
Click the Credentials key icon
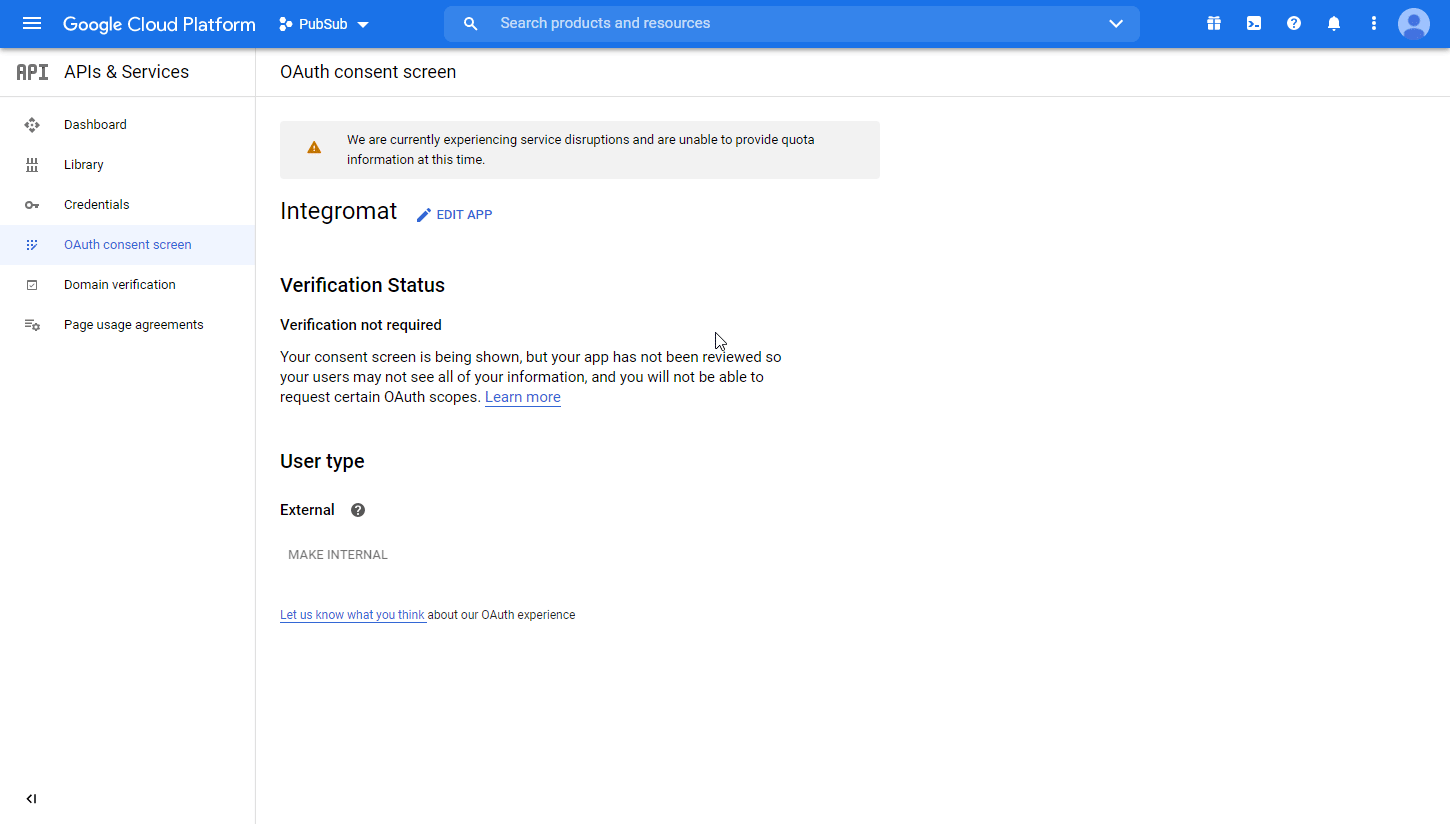32,204
